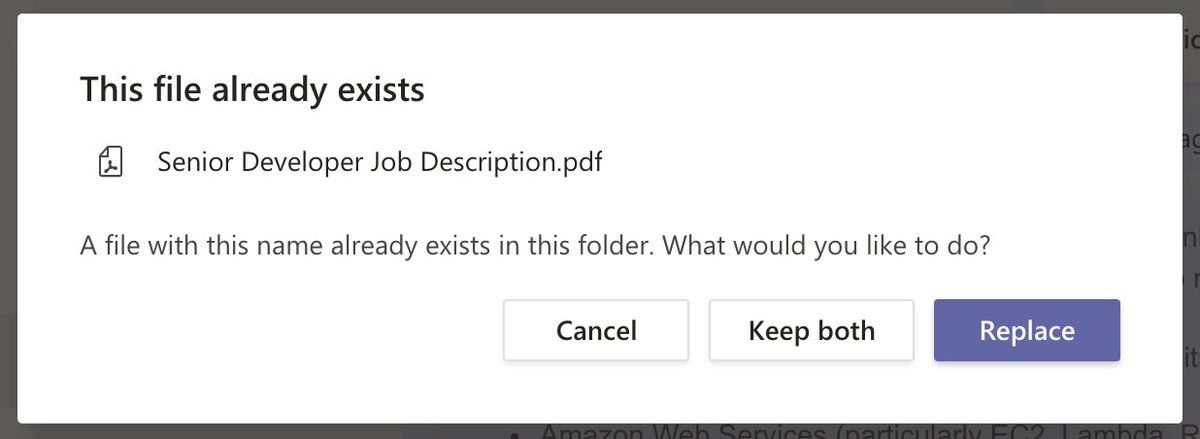Choose Keep both to save a copy
Viewport: 1200px width, 439px height.
coord(812,330)
